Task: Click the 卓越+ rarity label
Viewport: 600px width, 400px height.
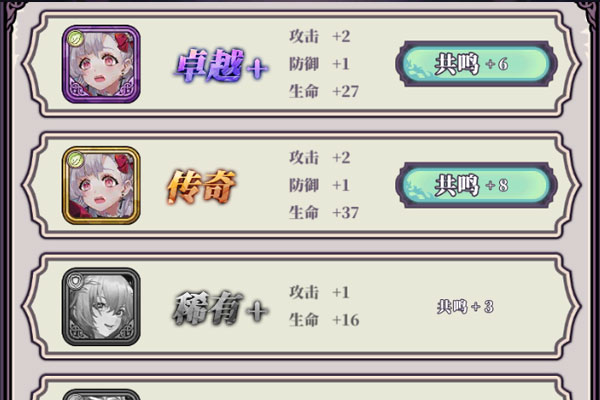Action: 222,65
